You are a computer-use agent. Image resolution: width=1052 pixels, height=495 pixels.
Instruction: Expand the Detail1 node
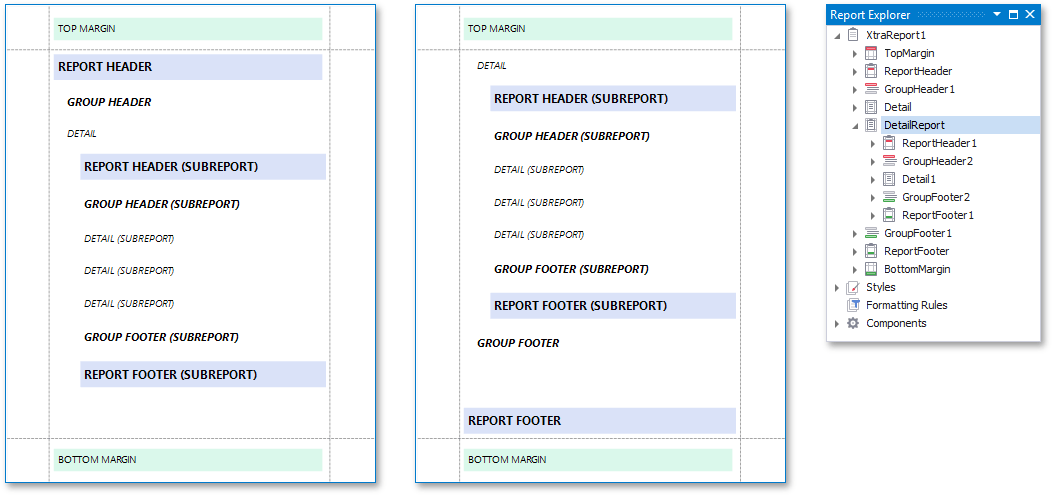tap(873, 180)
